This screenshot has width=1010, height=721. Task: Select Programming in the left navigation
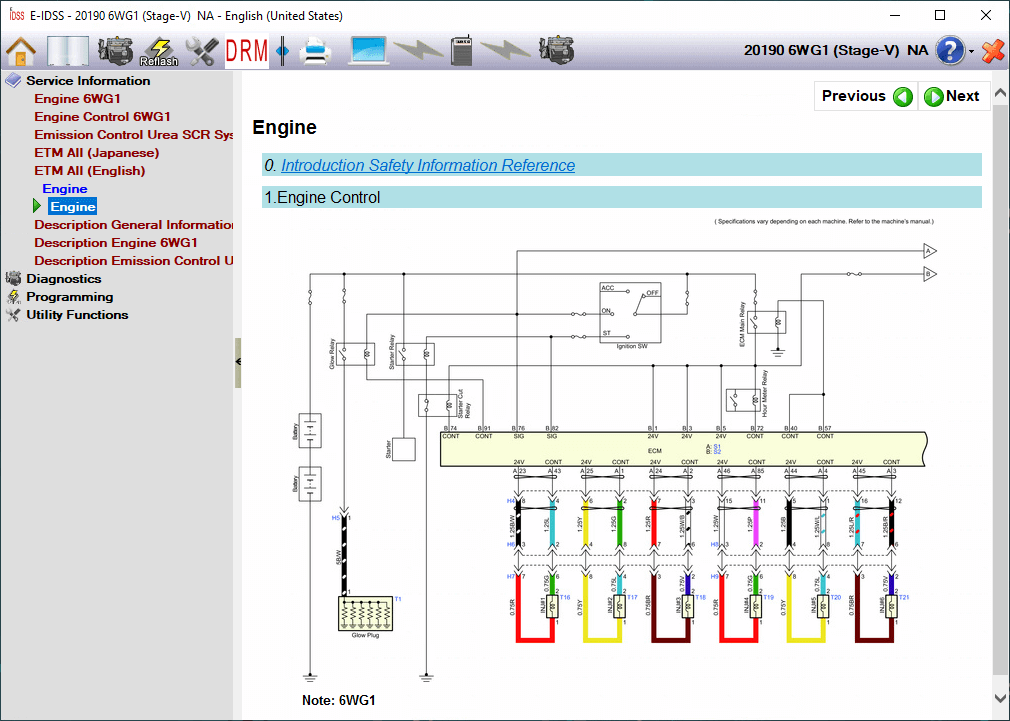click(x=69, y=297)
